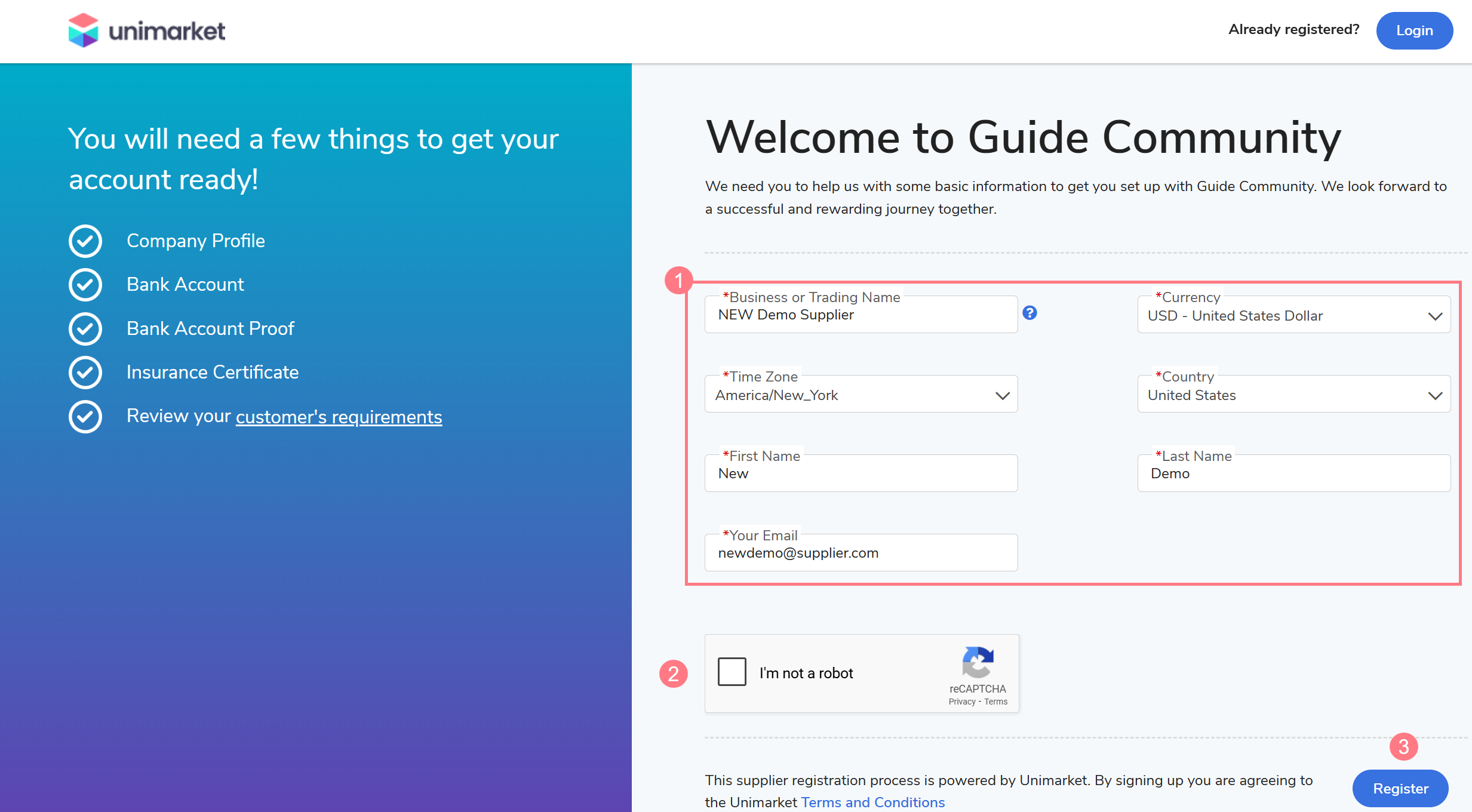Click the 'Bank Account Proof' list item

210,328
